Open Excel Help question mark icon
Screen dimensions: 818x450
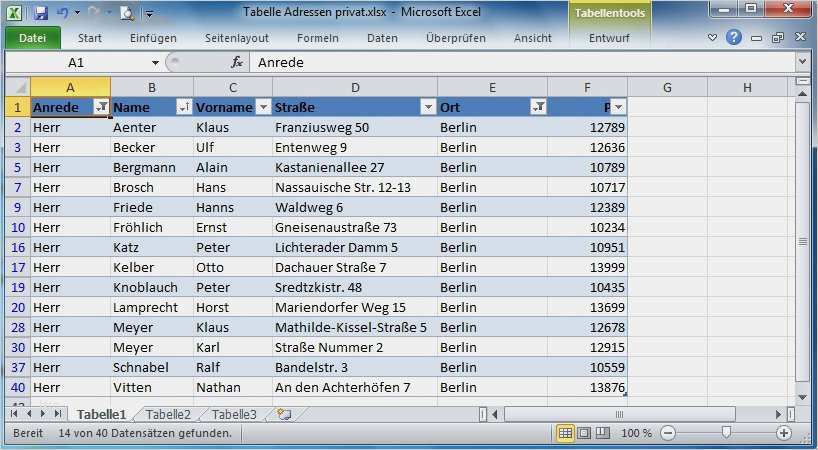[x=734, y=38]
